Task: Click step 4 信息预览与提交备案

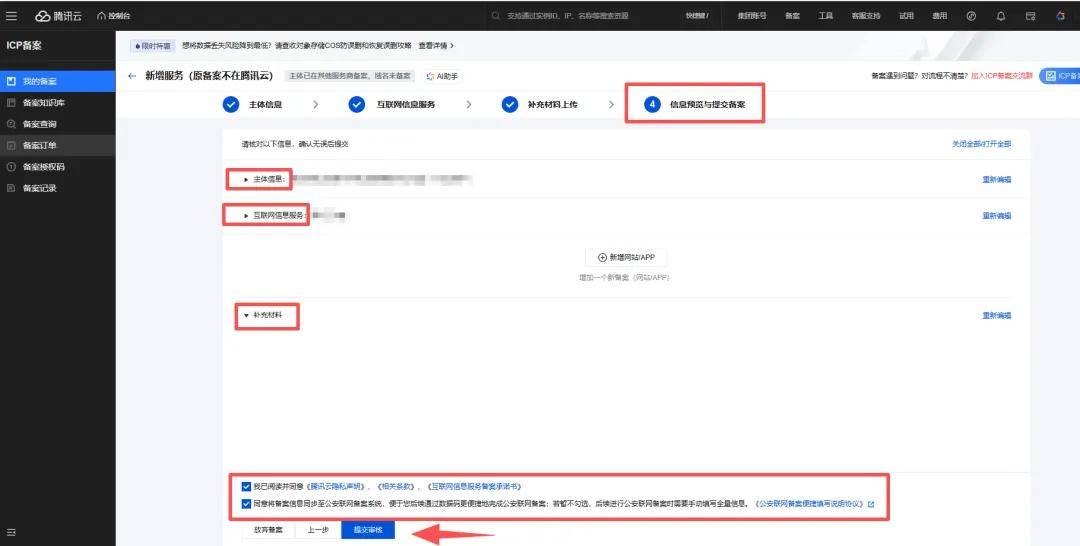Action: (x=694, y=105)
